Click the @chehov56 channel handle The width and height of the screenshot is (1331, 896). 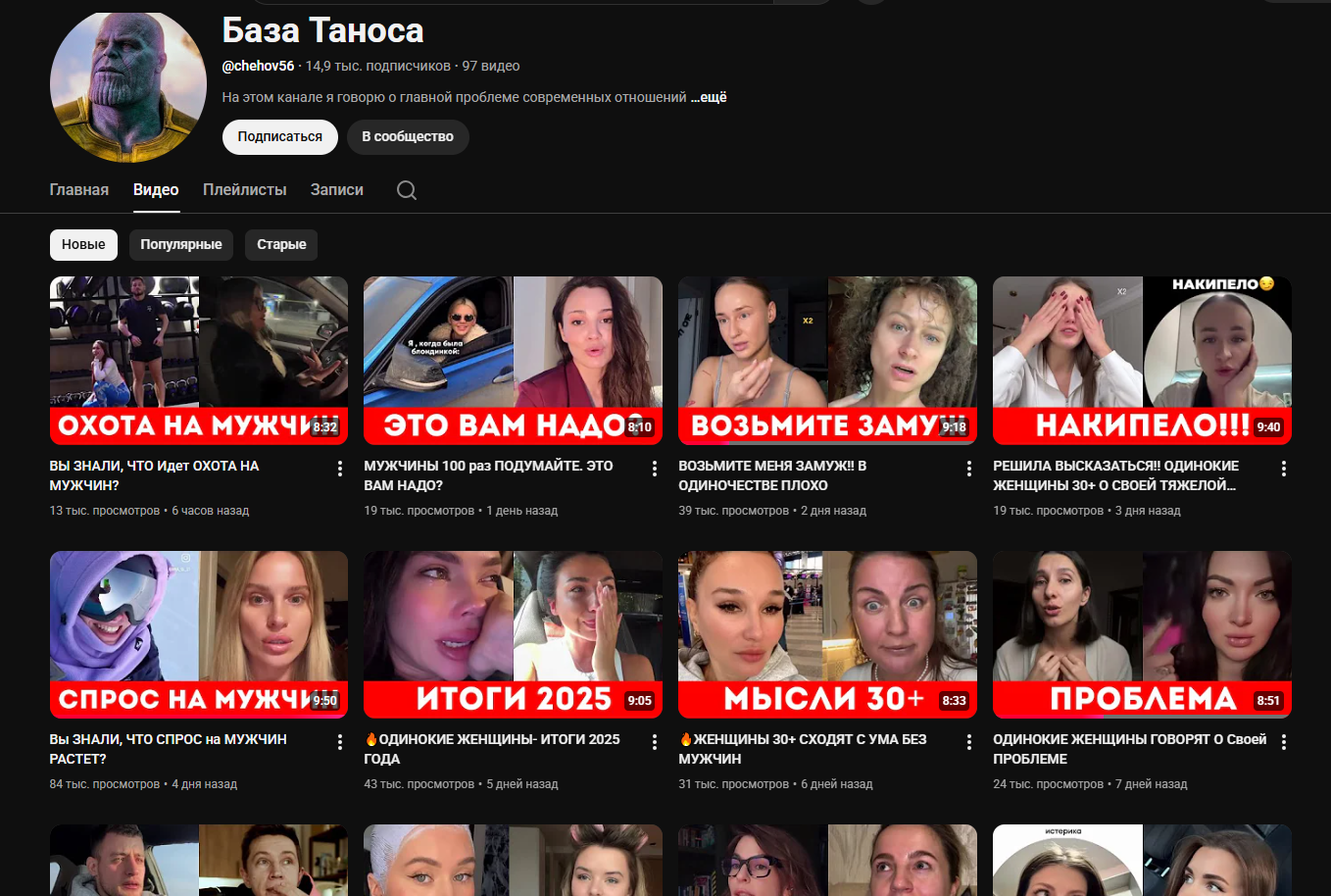click(258, 66)
